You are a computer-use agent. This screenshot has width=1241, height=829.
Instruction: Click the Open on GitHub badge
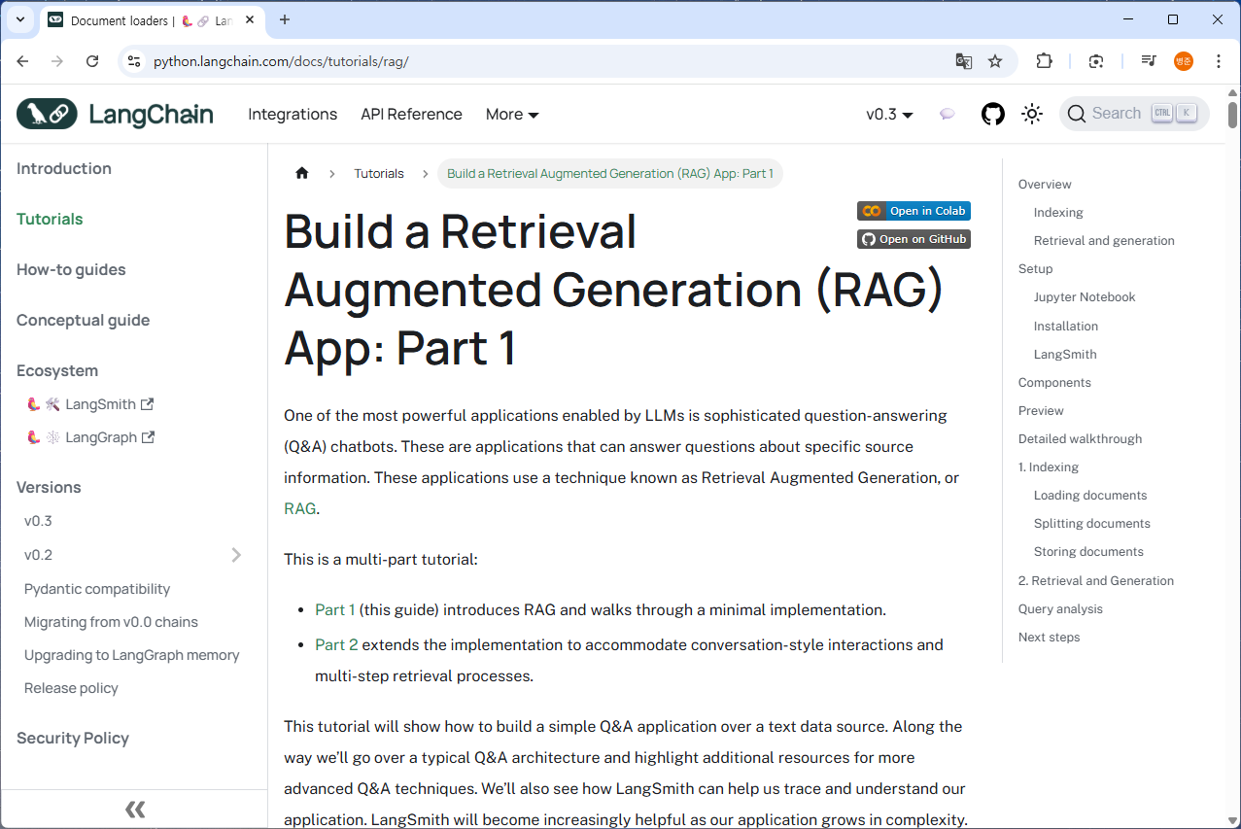[914, 239]
